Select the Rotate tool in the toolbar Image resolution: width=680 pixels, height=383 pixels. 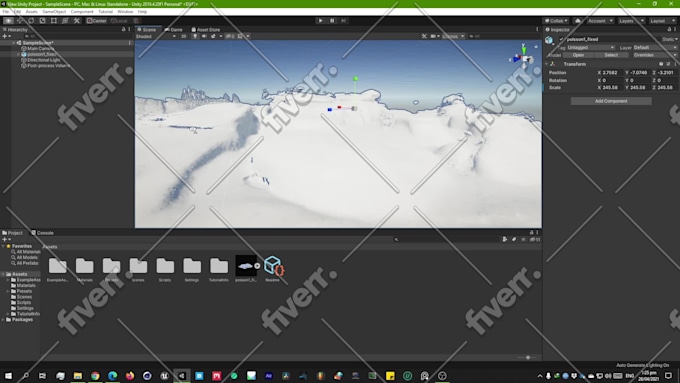(31, 20)
